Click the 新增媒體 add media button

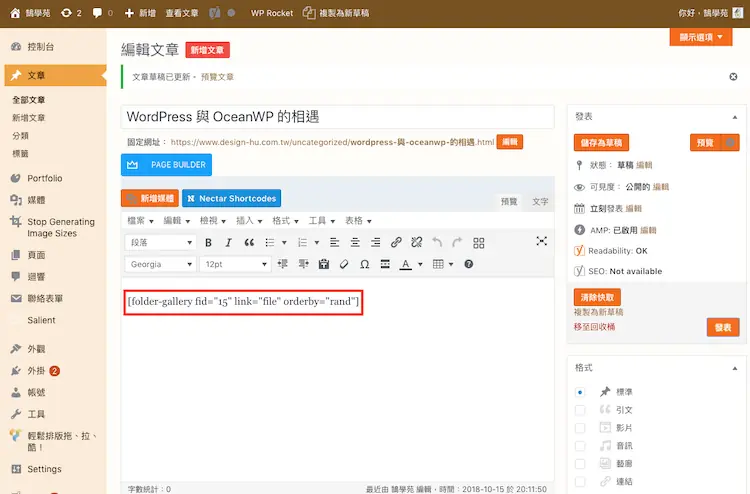(150, 198)
